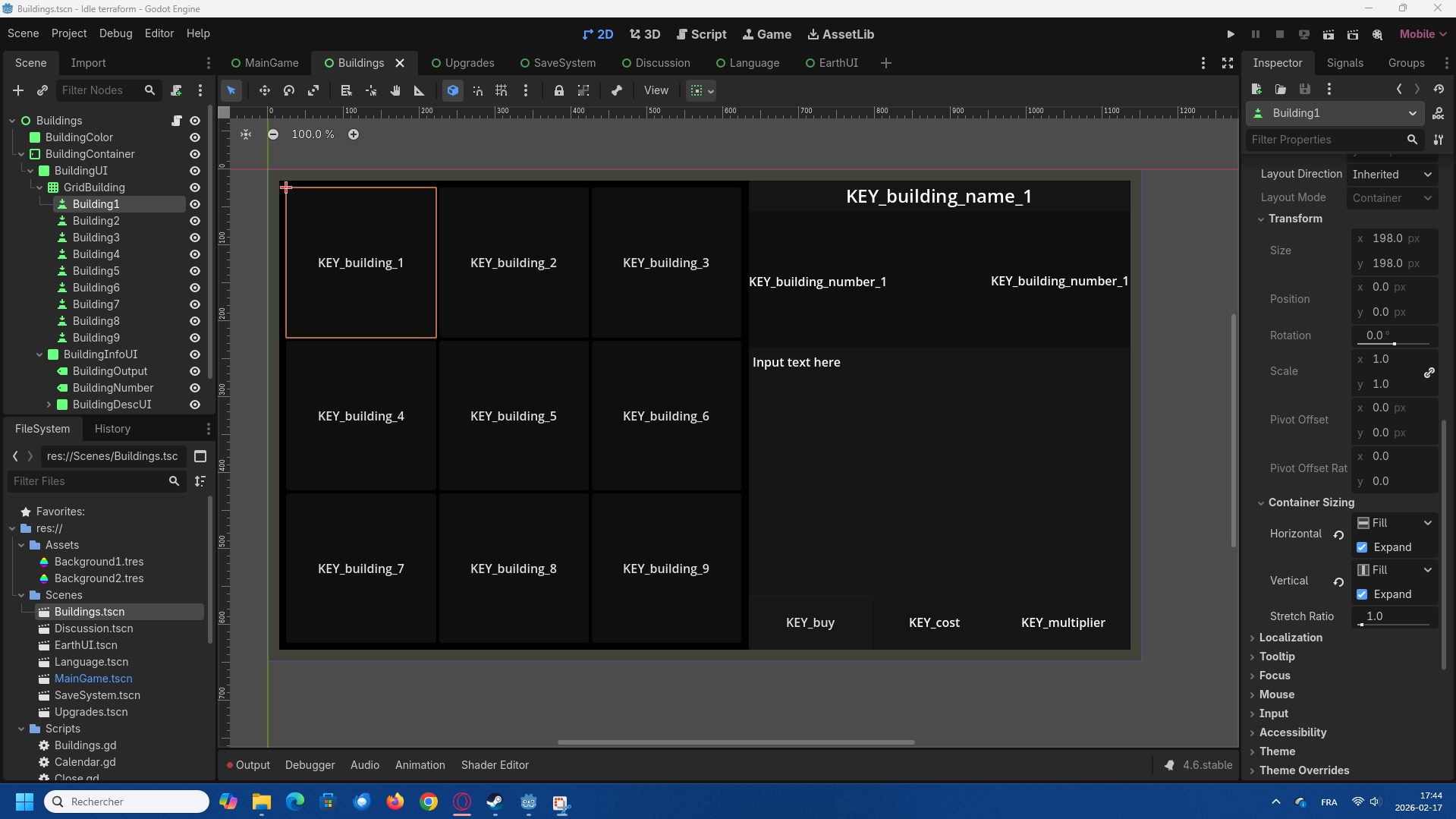This screenshot has height=819, width=1456.
Task: Click the Ruler mode tool
Action: point(420,90)
